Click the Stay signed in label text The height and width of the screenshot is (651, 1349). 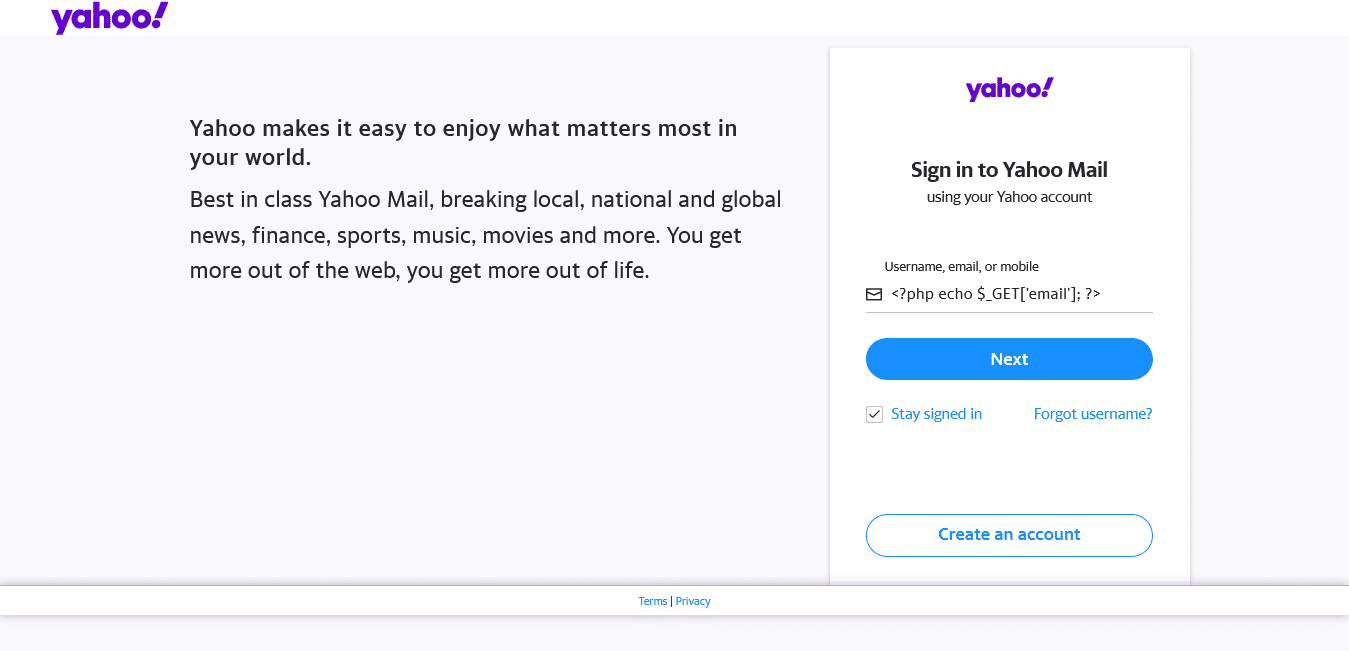coord(936,413)
